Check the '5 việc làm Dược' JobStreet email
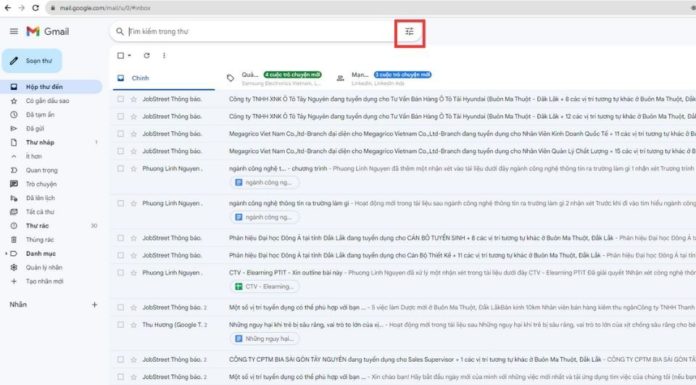 [x=120, y=307]
